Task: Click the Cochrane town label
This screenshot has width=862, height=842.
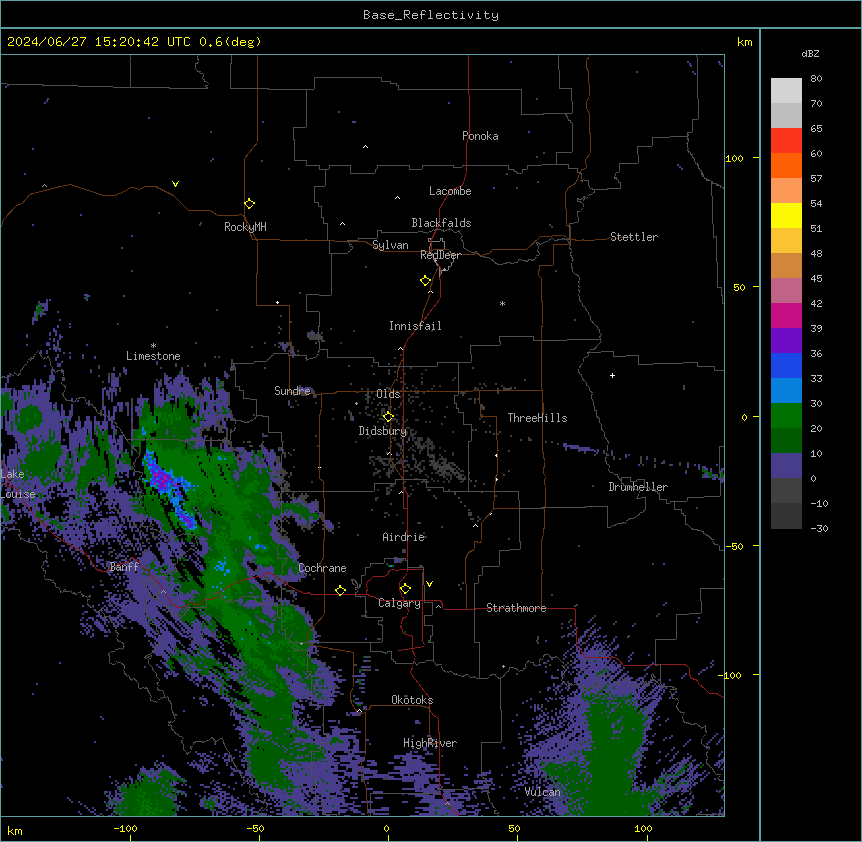Action: point(322,568)
